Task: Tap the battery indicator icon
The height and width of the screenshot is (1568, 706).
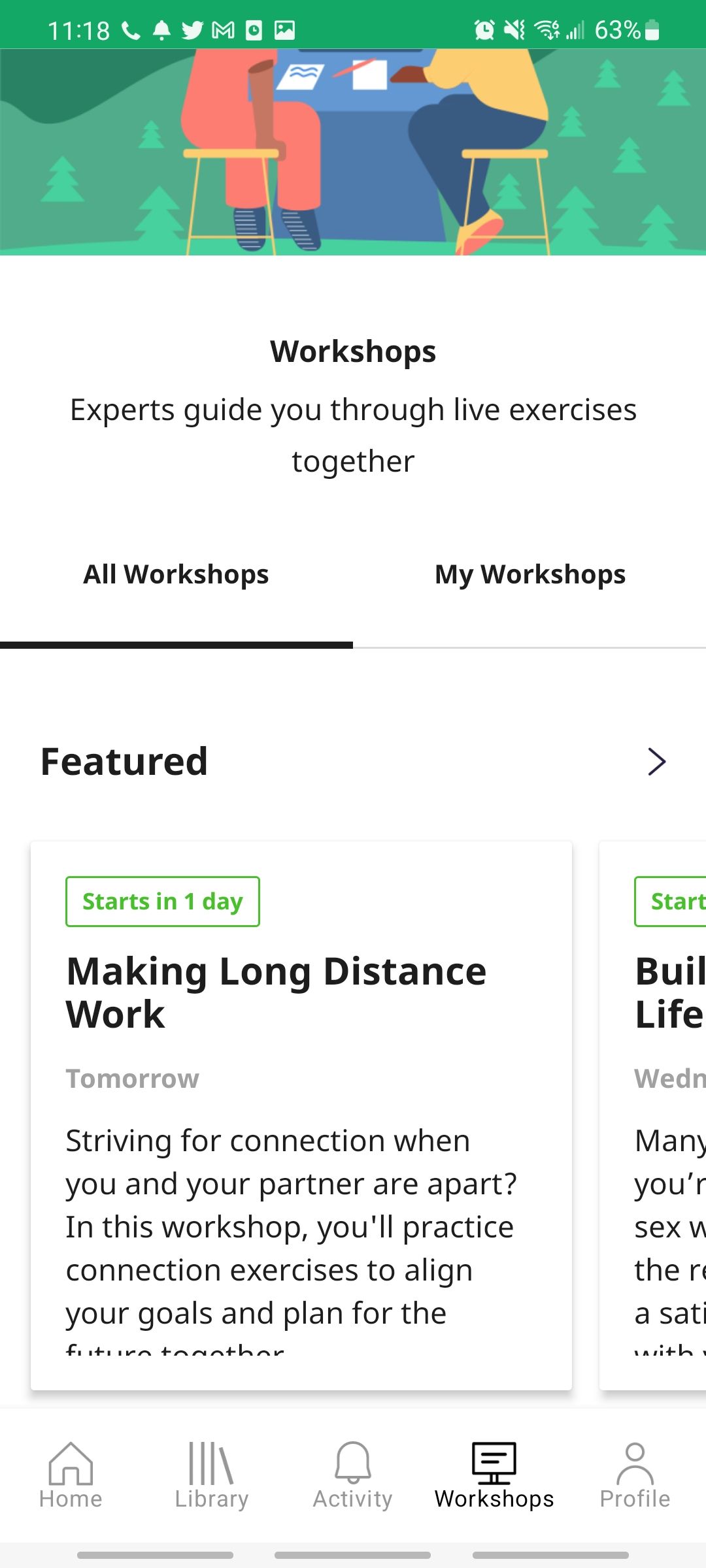Action: [652, 30]
